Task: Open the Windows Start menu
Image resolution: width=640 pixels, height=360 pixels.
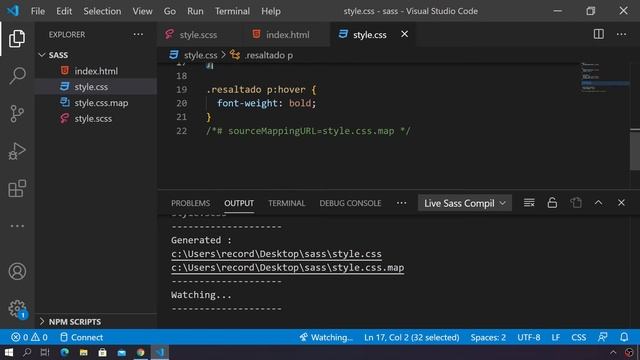Action: (x=9, y=352)
